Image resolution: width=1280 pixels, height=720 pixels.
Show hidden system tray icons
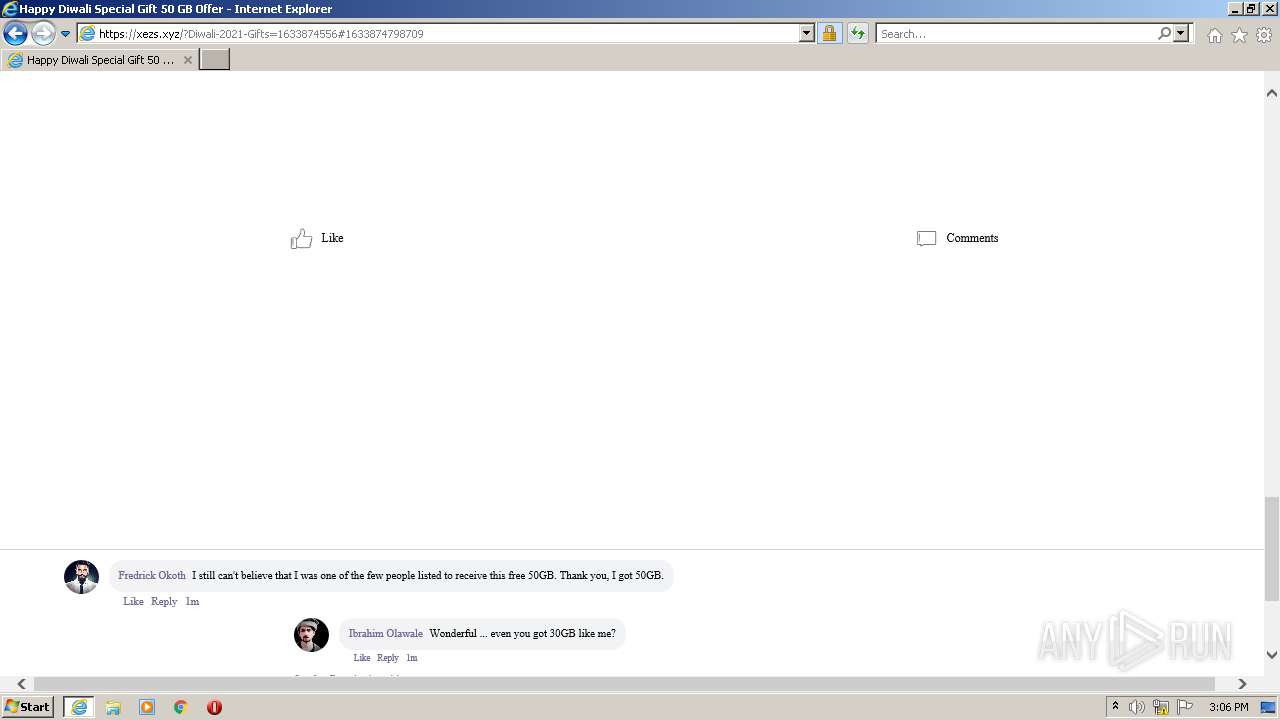click(1115, 707)
